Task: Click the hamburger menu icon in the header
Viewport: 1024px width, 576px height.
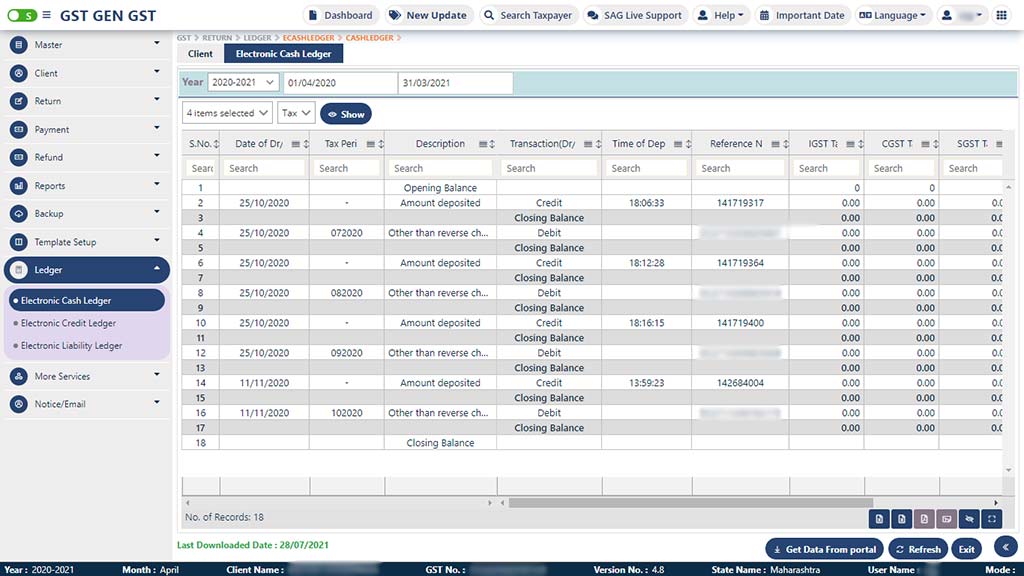Action: [x=47, y=15]
